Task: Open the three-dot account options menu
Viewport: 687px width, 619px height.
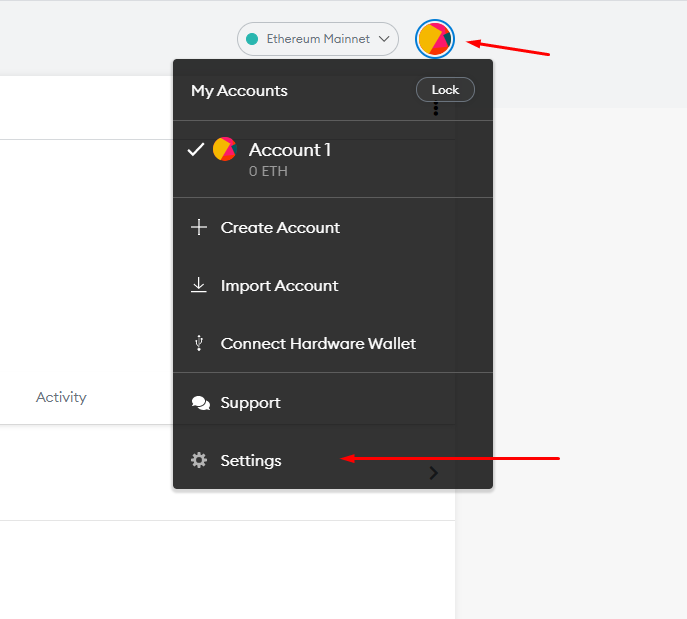Action: [436, 108]
